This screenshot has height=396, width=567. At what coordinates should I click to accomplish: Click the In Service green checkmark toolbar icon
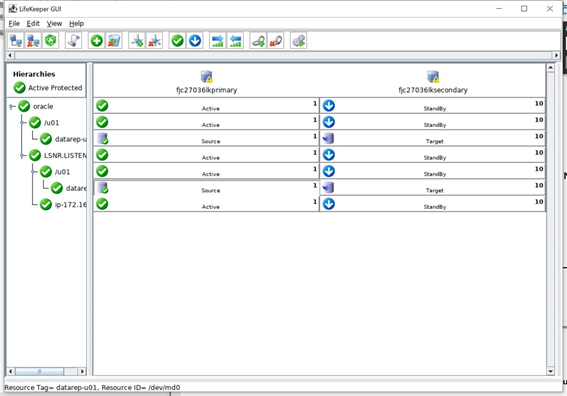pos(178,41)
